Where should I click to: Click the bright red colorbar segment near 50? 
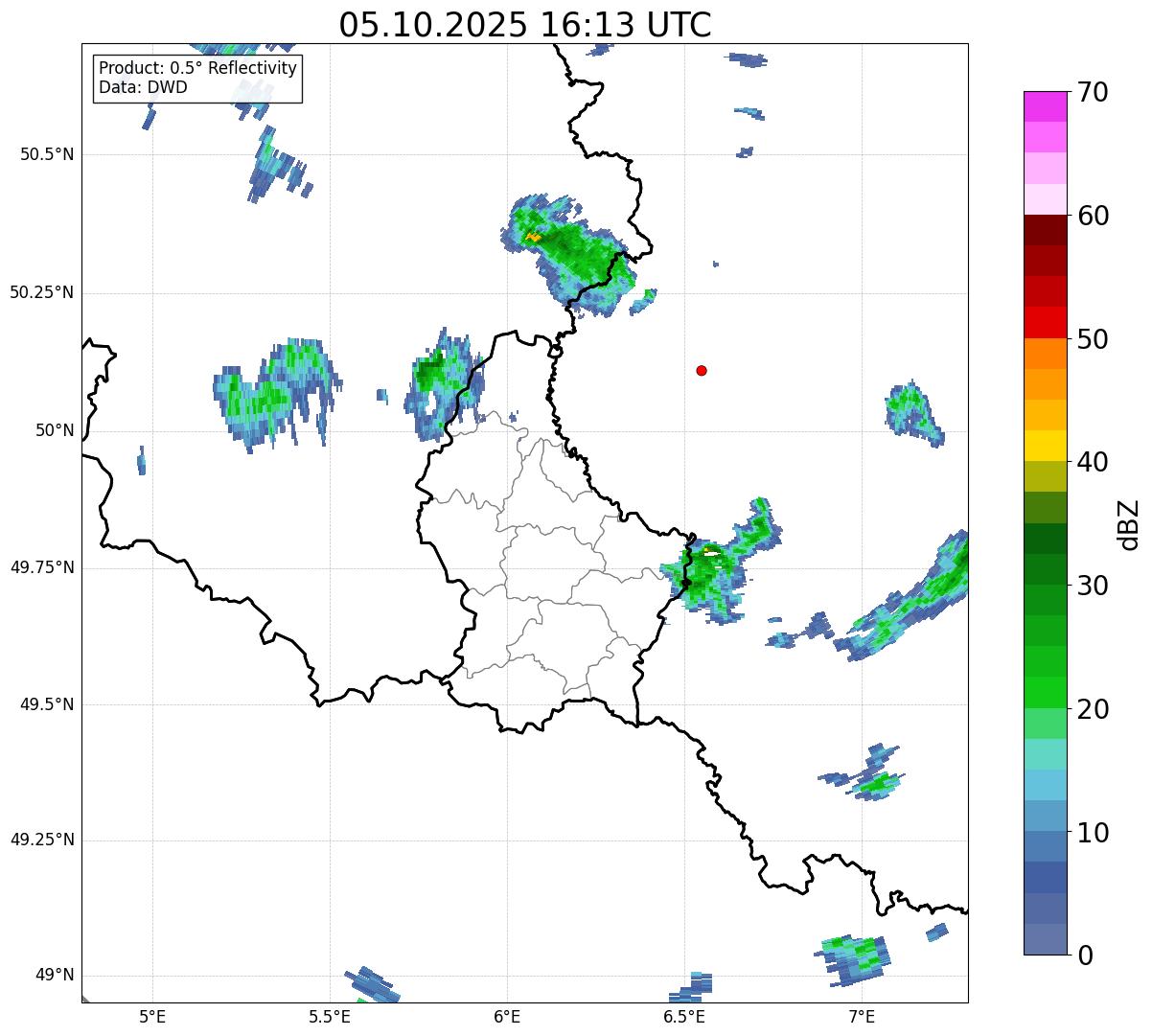coord(1047,323)
